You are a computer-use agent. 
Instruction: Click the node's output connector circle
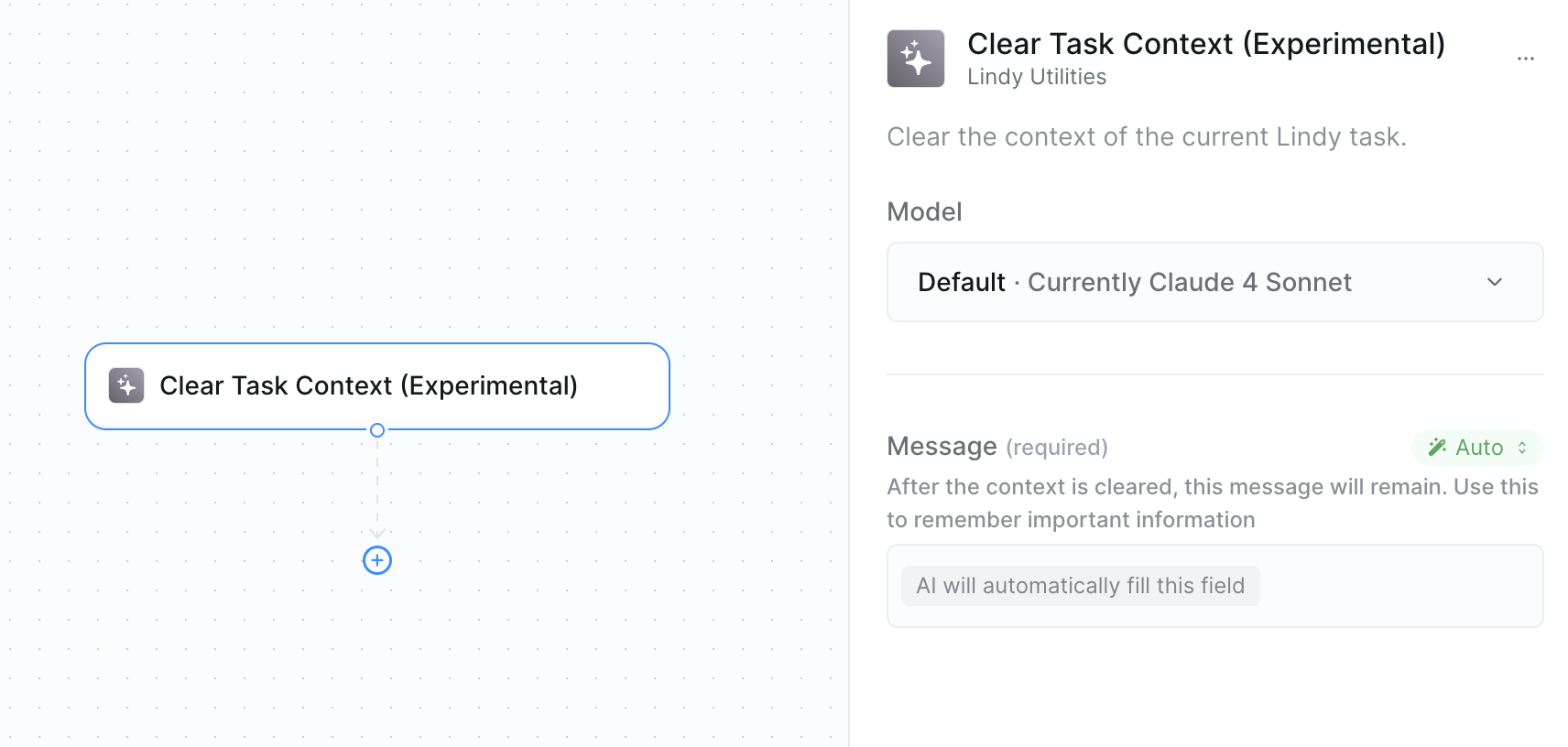point(377,430)
